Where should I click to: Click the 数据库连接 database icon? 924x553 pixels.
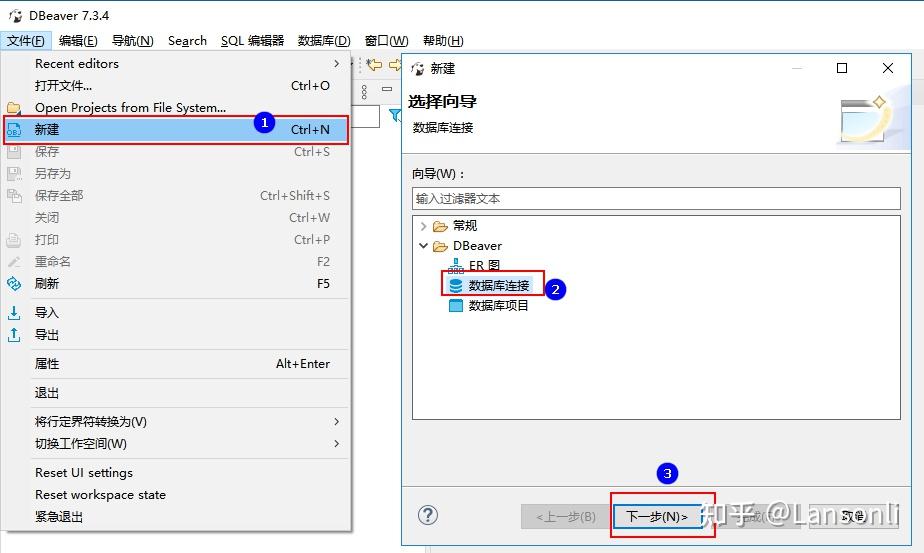456,286
